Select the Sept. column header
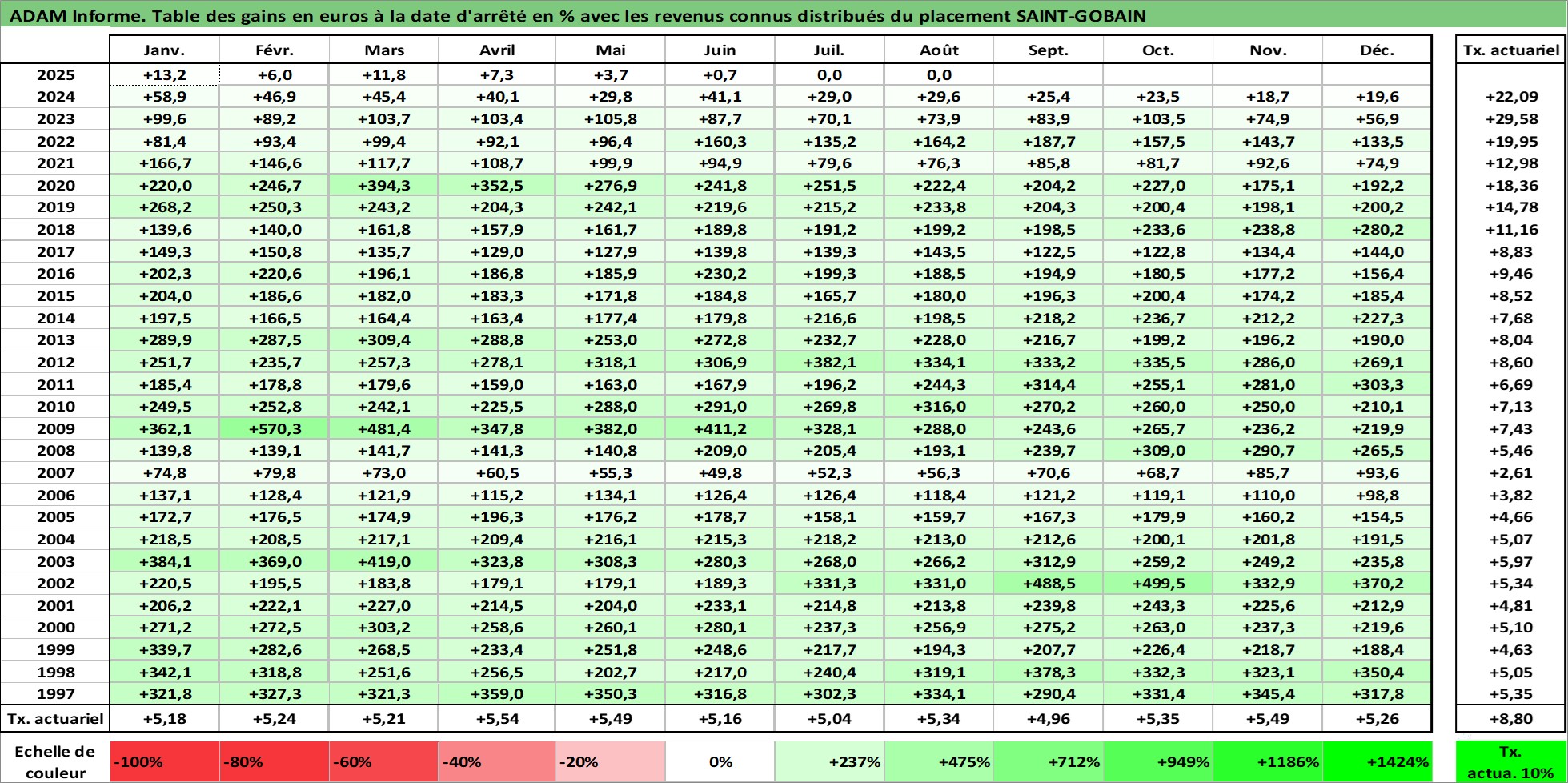The width and height of the screenshot is (1568, 783). click(x=1049, y=50)
